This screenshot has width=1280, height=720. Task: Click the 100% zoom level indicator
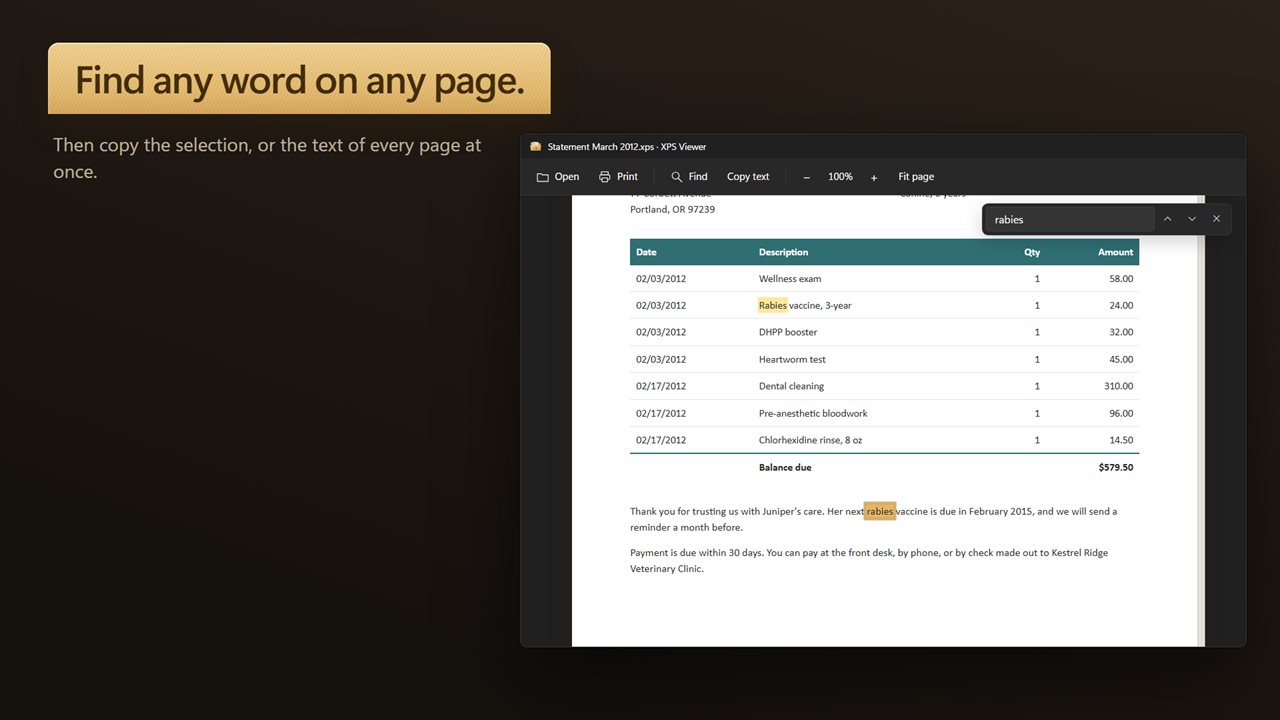840,177
